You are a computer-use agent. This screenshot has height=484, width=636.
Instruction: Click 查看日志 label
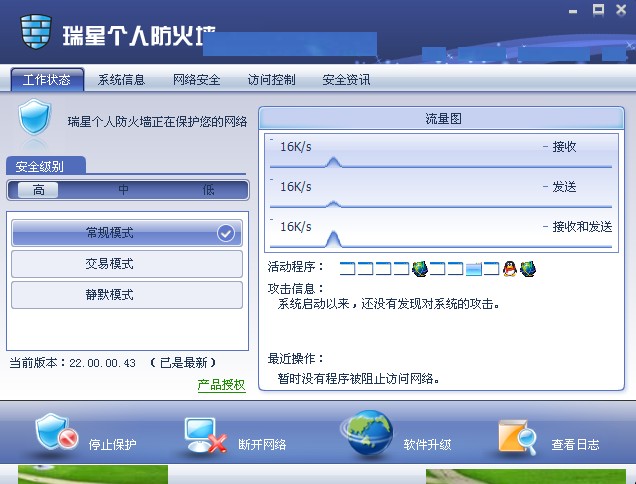(x=575, y=444)
